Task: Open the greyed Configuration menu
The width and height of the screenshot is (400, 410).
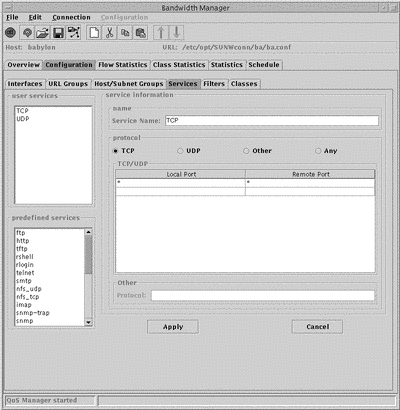Action: click(124, 17)
